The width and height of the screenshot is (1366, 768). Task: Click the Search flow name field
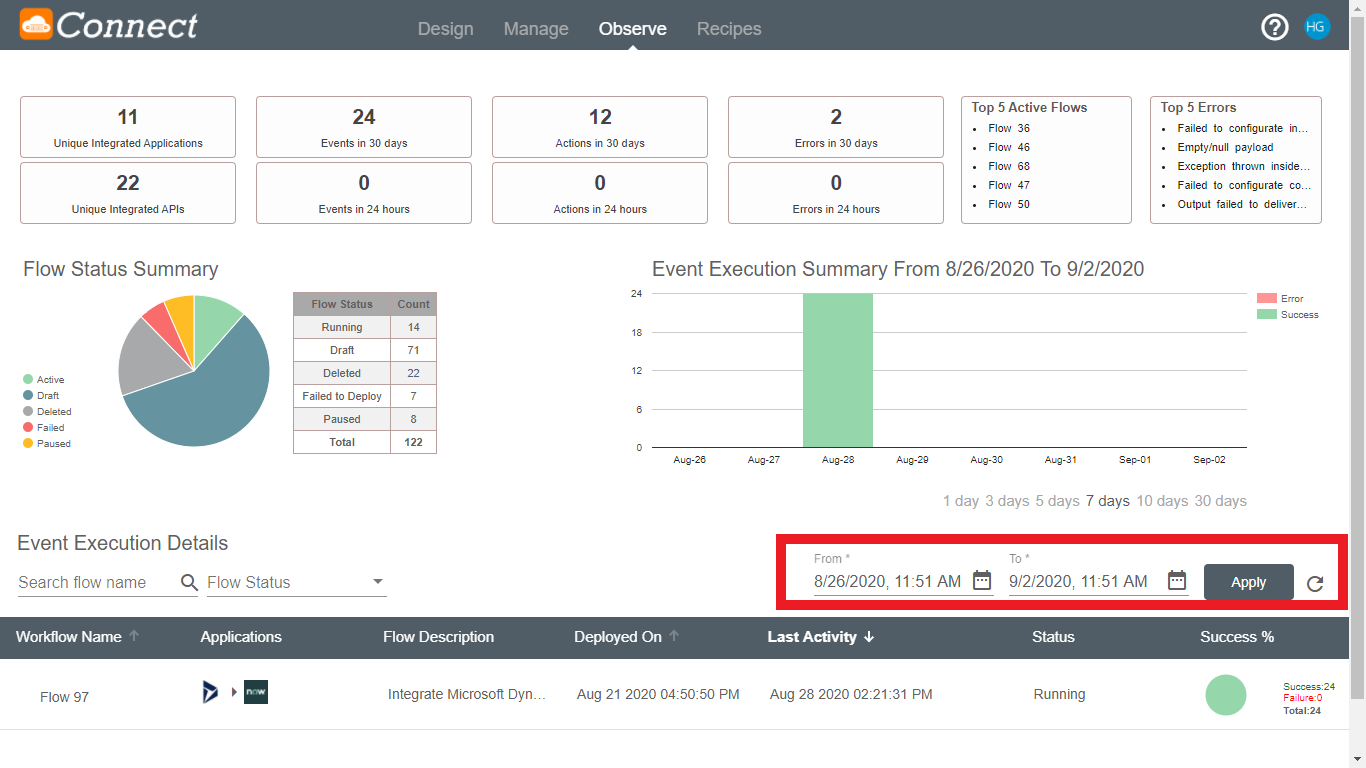97,582
